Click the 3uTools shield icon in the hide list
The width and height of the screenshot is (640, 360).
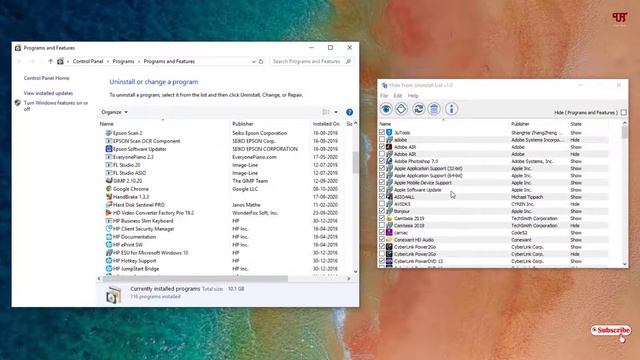pos(389,133)
